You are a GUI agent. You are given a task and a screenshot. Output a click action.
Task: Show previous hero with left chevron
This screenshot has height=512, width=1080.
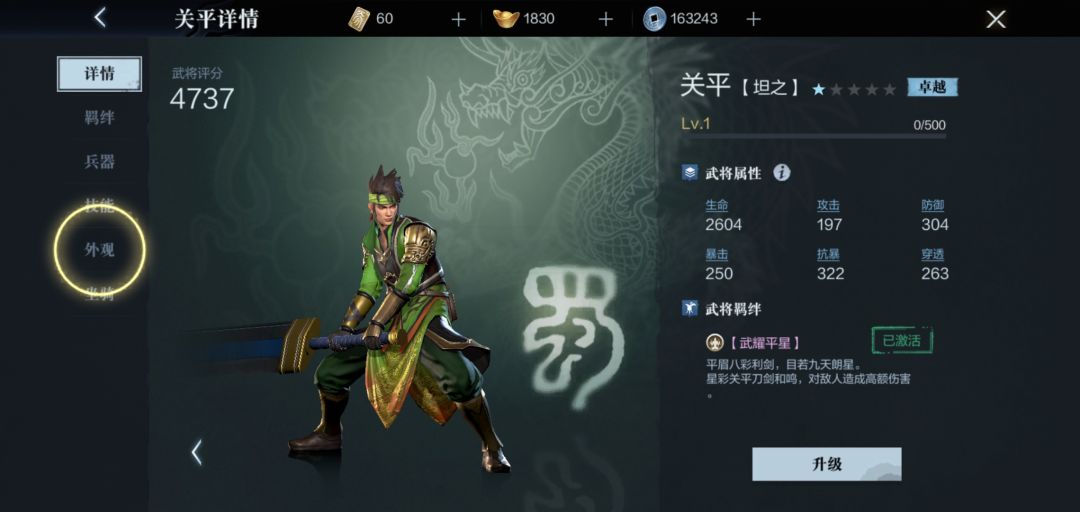pyautogui.click(x=197, y=453)
